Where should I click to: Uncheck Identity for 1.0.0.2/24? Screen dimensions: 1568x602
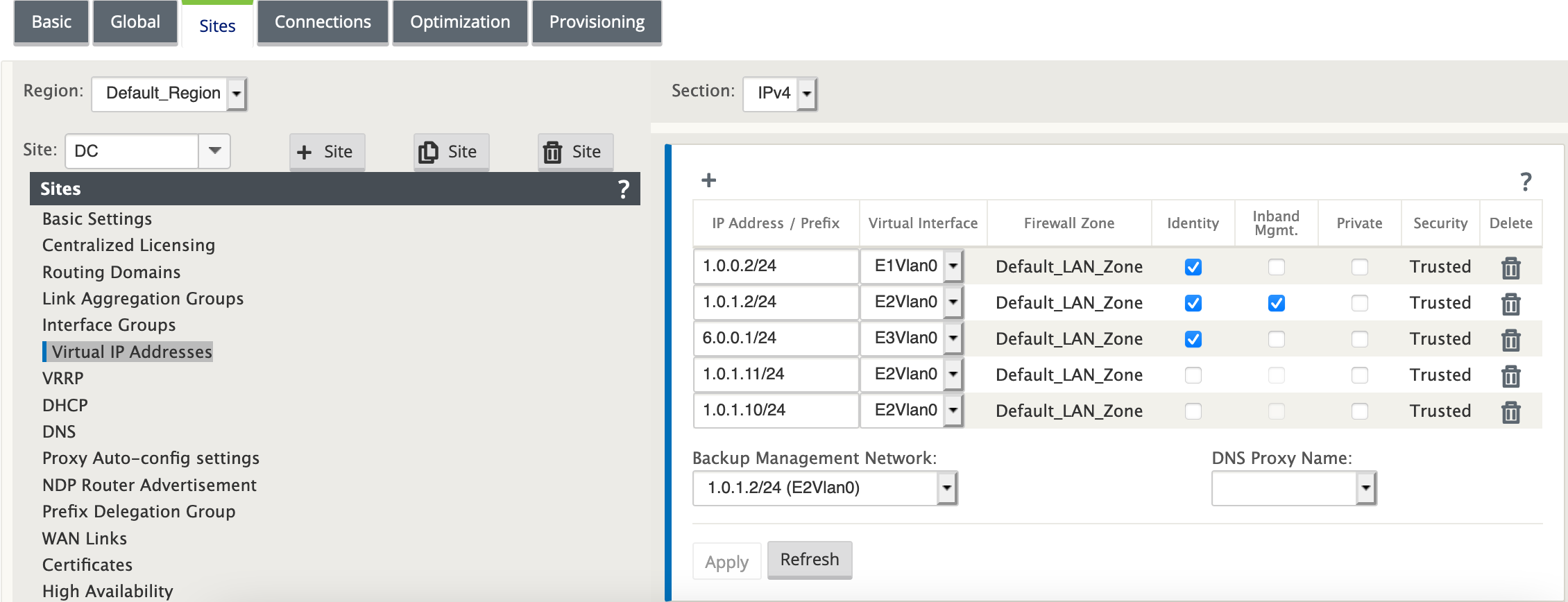click(x=1193, y=267)
